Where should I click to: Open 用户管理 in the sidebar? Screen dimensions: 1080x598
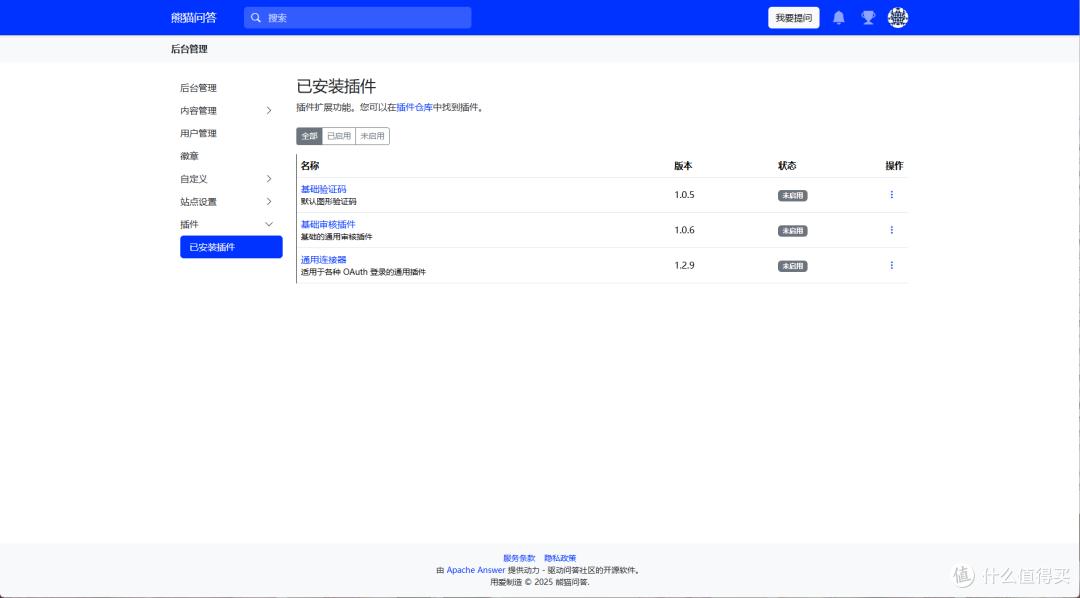198,134
